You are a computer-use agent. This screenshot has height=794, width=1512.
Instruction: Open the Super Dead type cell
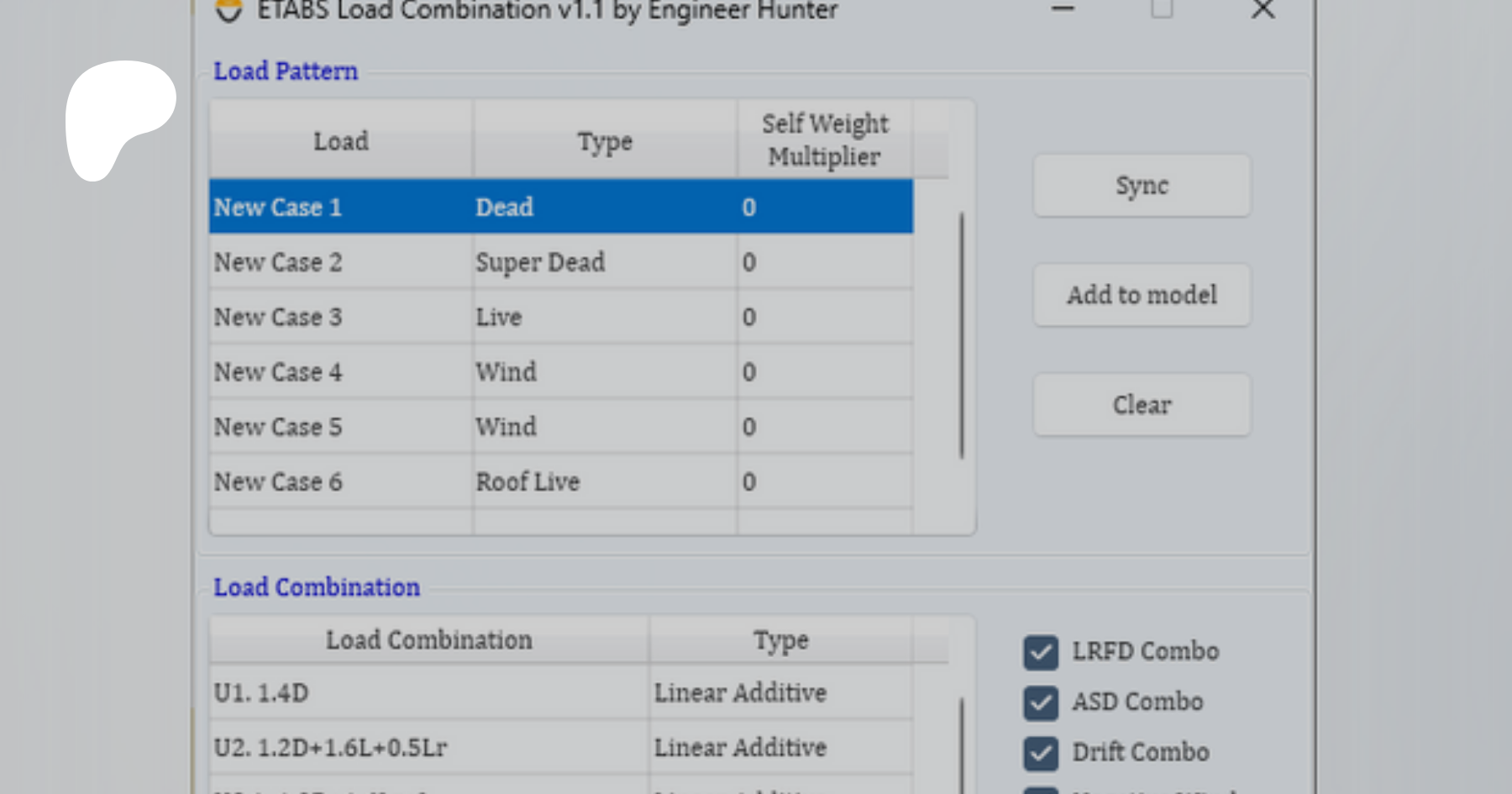(604, 262)
